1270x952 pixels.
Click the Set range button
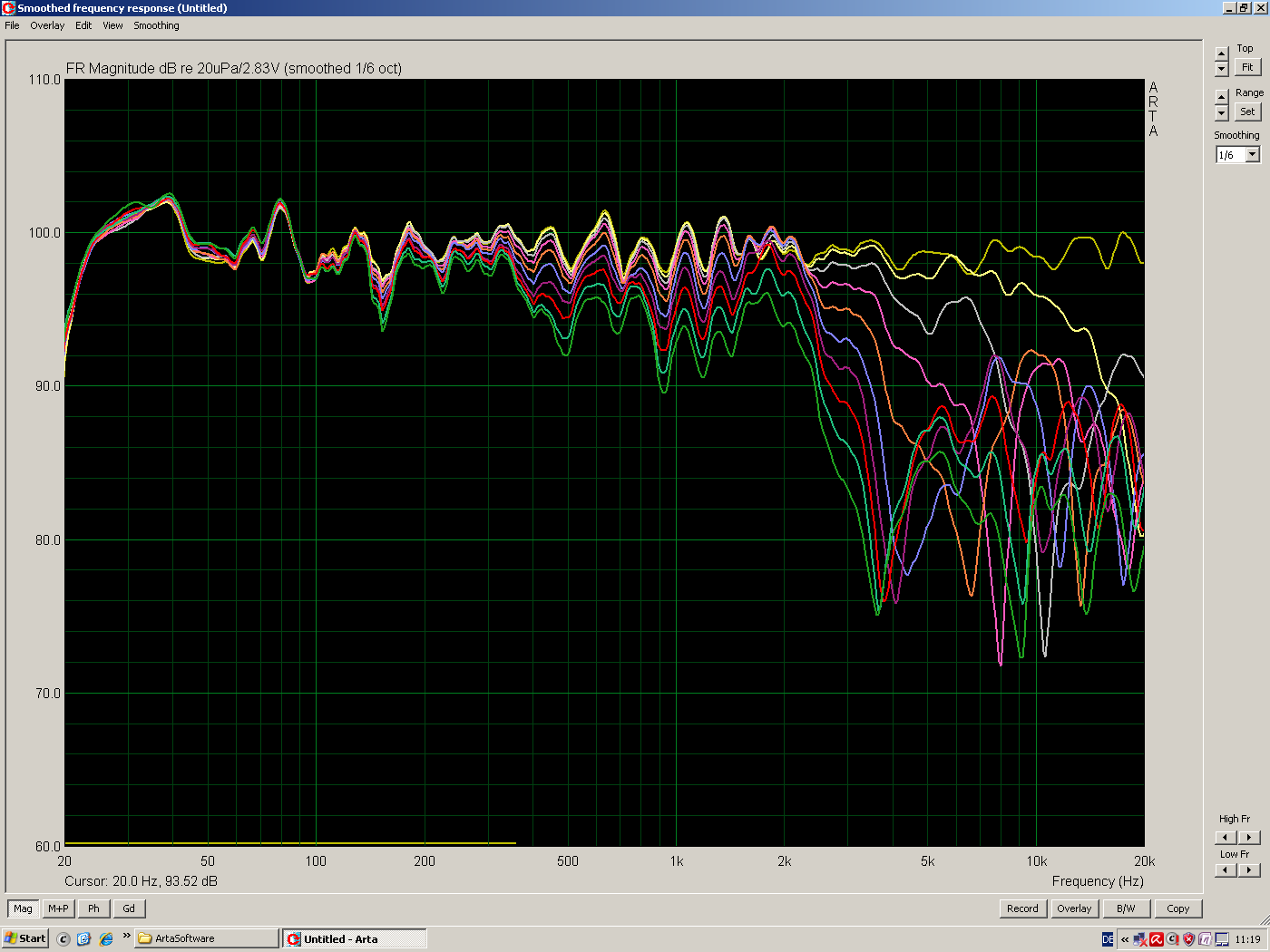pyautogui.click(x=1247, y=112)
